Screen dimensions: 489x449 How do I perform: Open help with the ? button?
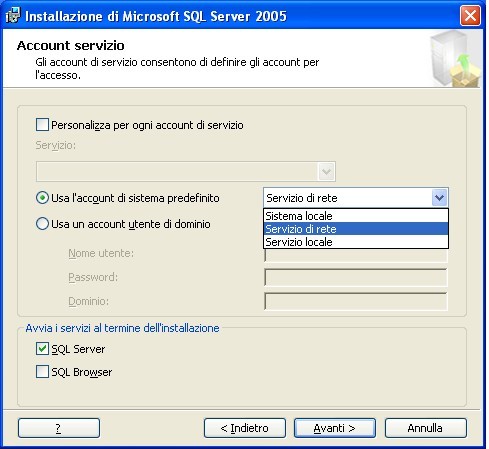coord(59,428)
